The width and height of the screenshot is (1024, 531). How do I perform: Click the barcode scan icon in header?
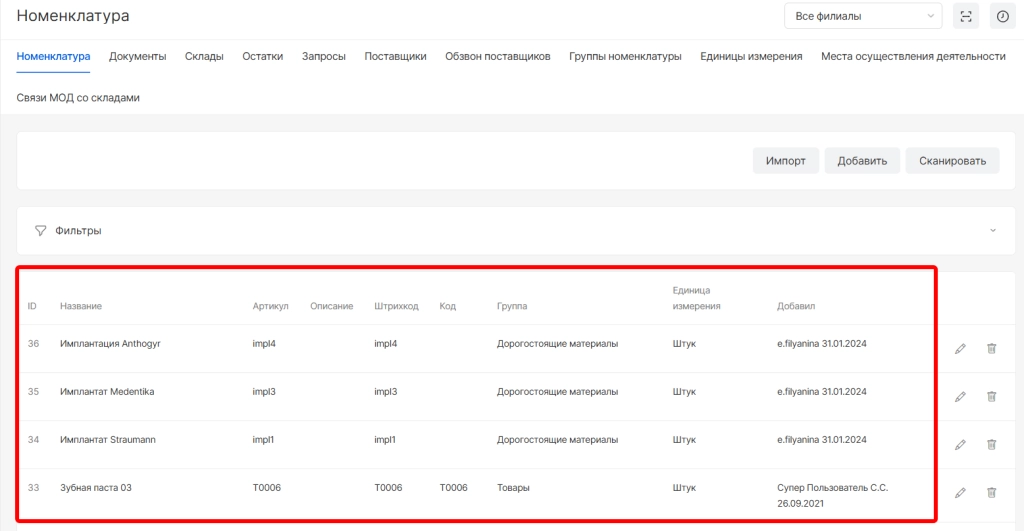click(x=966, y=16)
